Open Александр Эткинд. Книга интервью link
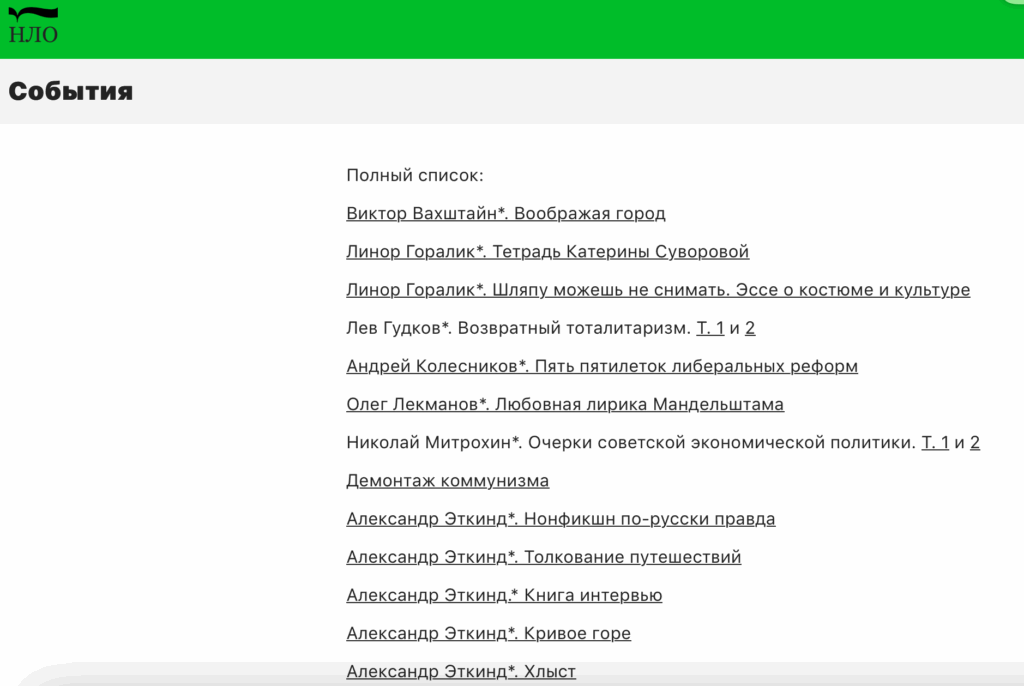 pyautogui.click(x=504, y=596)
